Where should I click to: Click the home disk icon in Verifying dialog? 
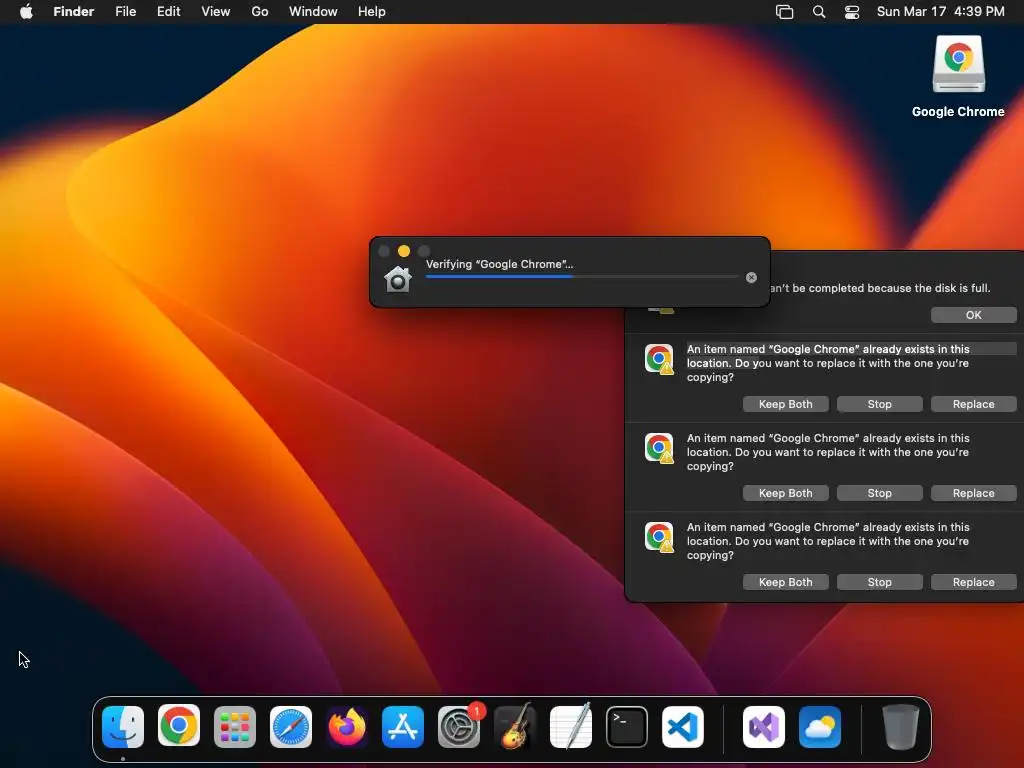[x=397, y=279]
